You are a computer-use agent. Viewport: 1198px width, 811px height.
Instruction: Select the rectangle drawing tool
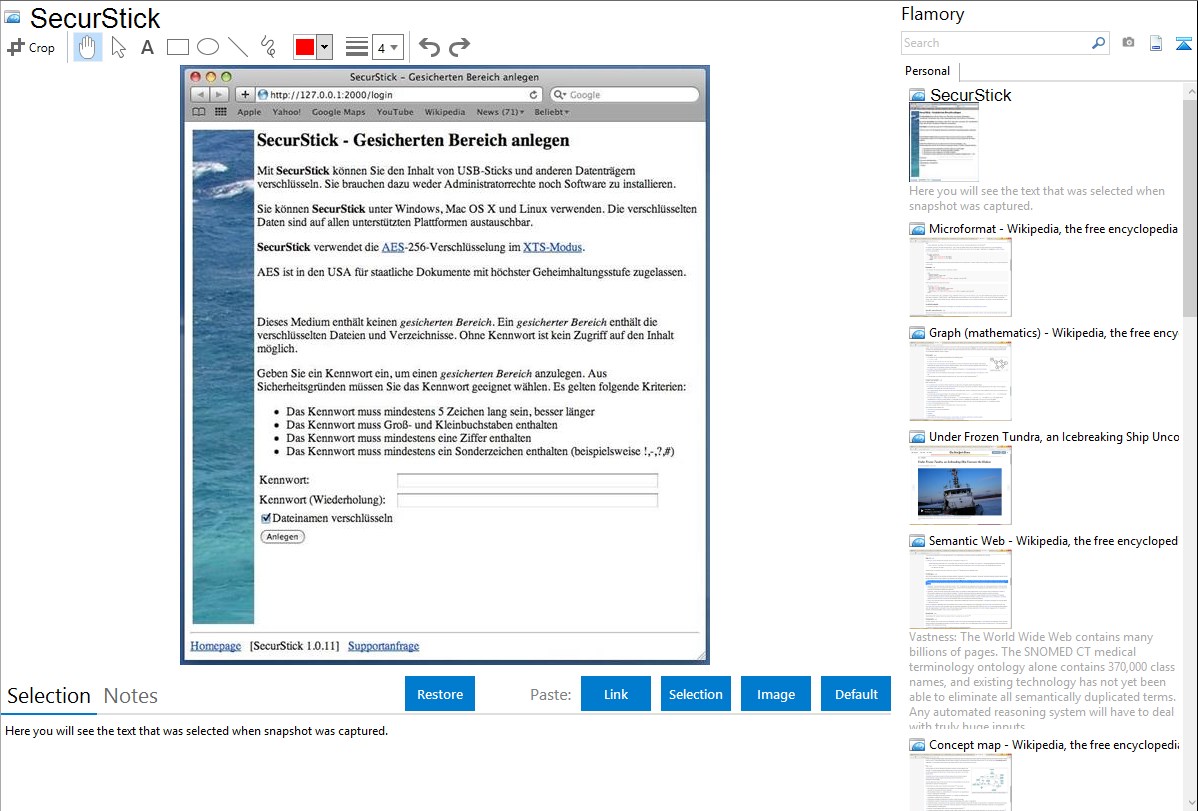coord(177,47)
